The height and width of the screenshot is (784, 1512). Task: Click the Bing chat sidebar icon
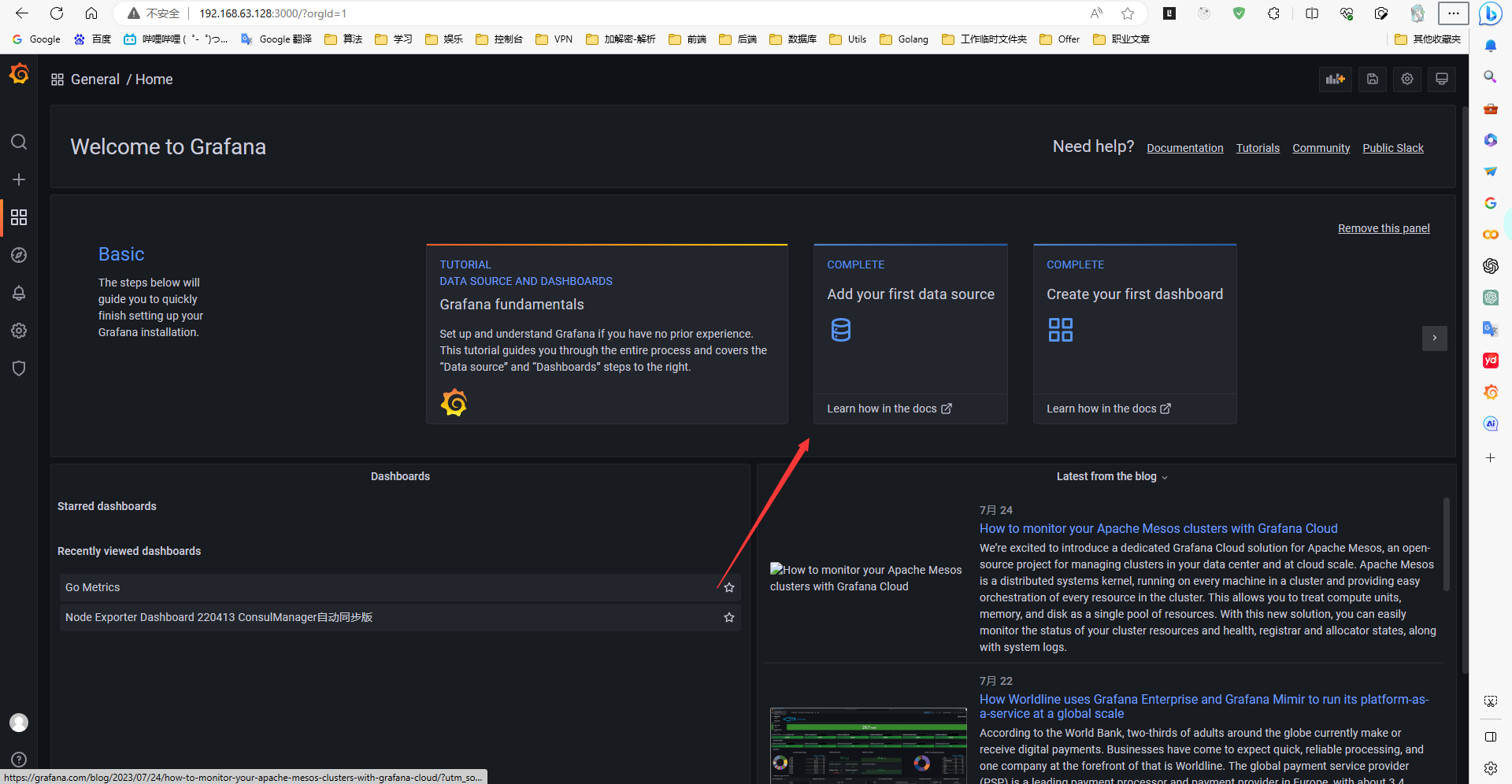coord(1490,13)
